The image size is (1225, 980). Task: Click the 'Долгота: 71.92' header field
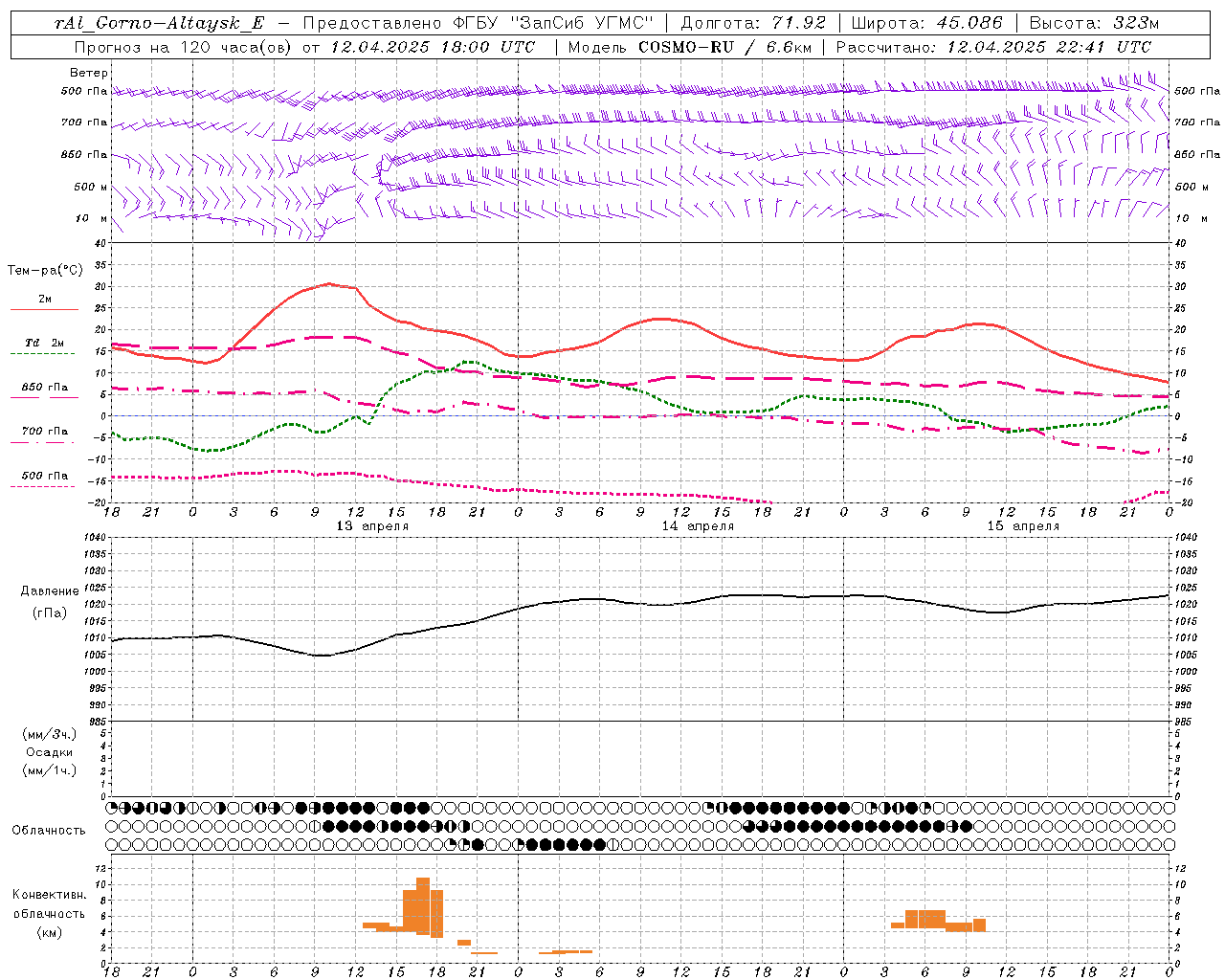point(753,23)
